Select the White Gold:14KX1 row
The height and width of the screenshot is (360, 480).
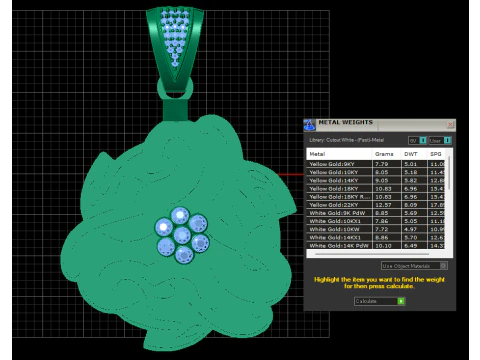click(x=376, y=237)
